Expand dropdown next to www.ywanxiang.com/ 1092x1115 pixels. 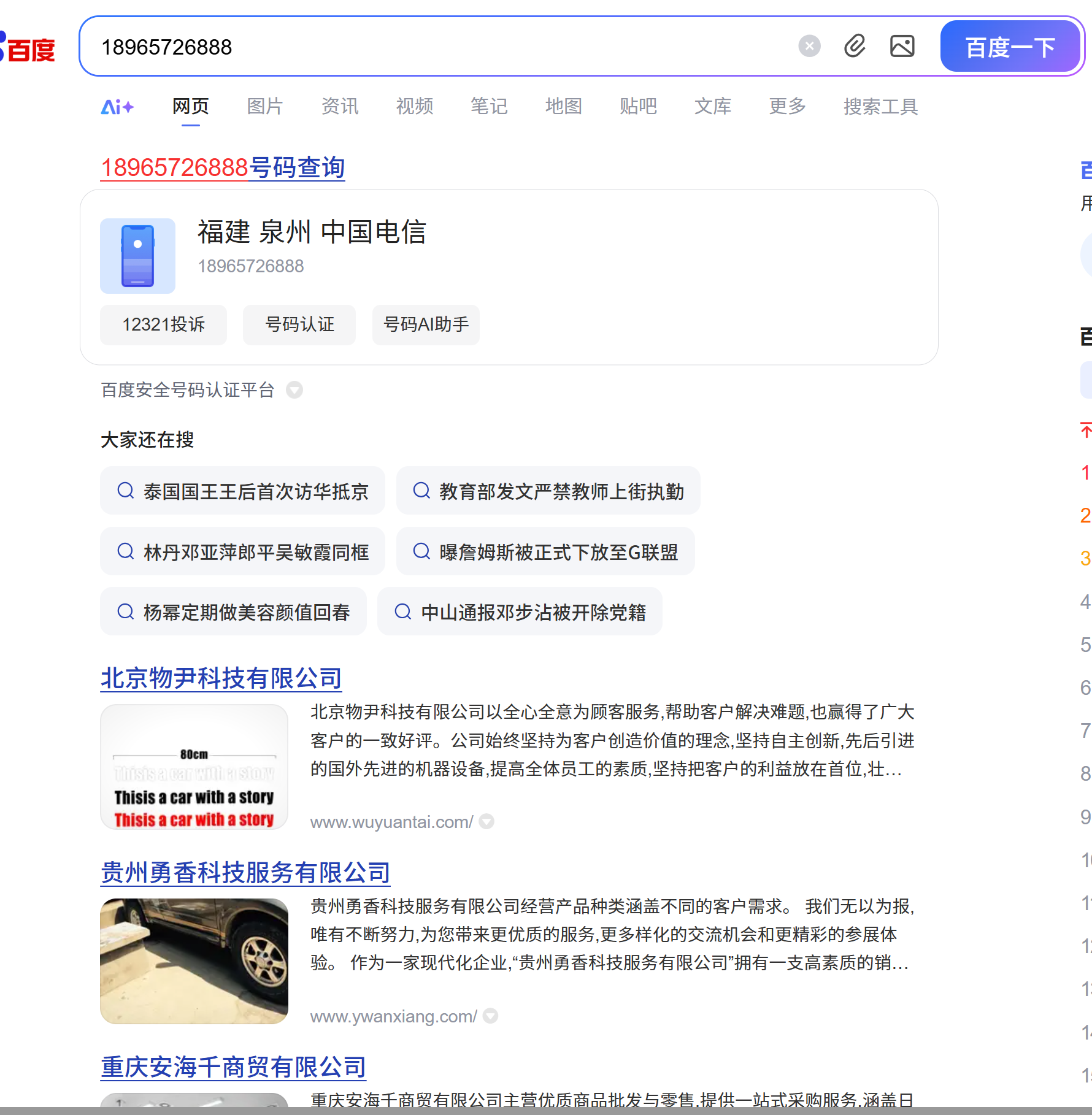[490, 1016]
